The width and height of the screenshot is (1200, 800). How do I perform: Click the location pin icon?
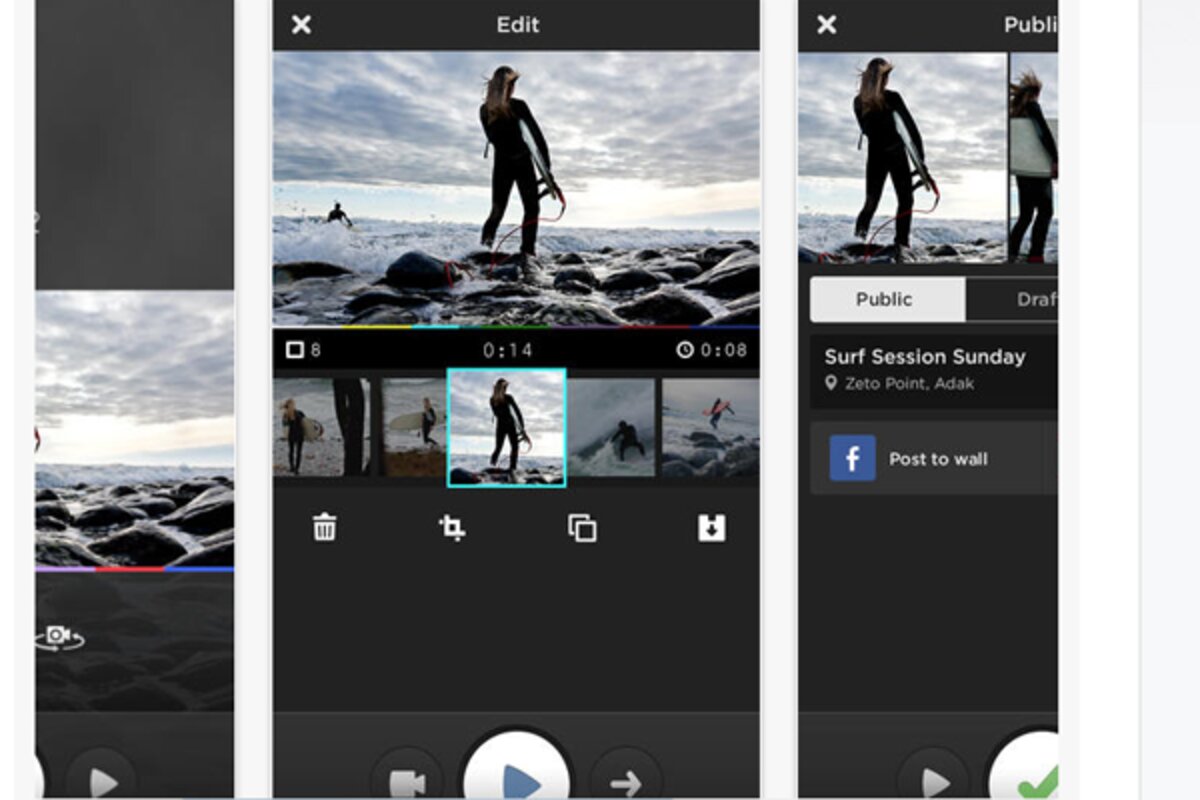click(x=830, y=383)
